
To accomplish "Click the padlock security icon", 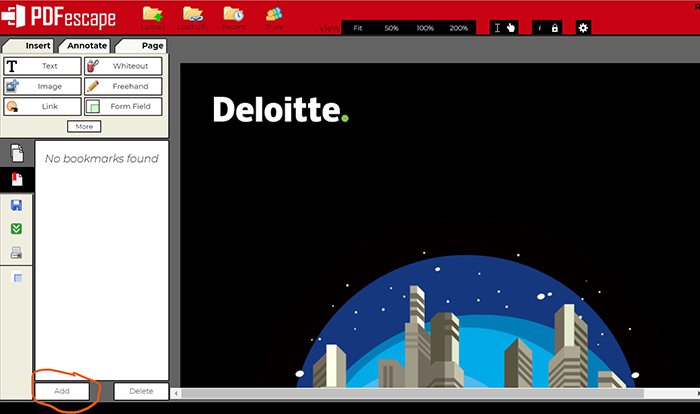I will tap(554, 28).
